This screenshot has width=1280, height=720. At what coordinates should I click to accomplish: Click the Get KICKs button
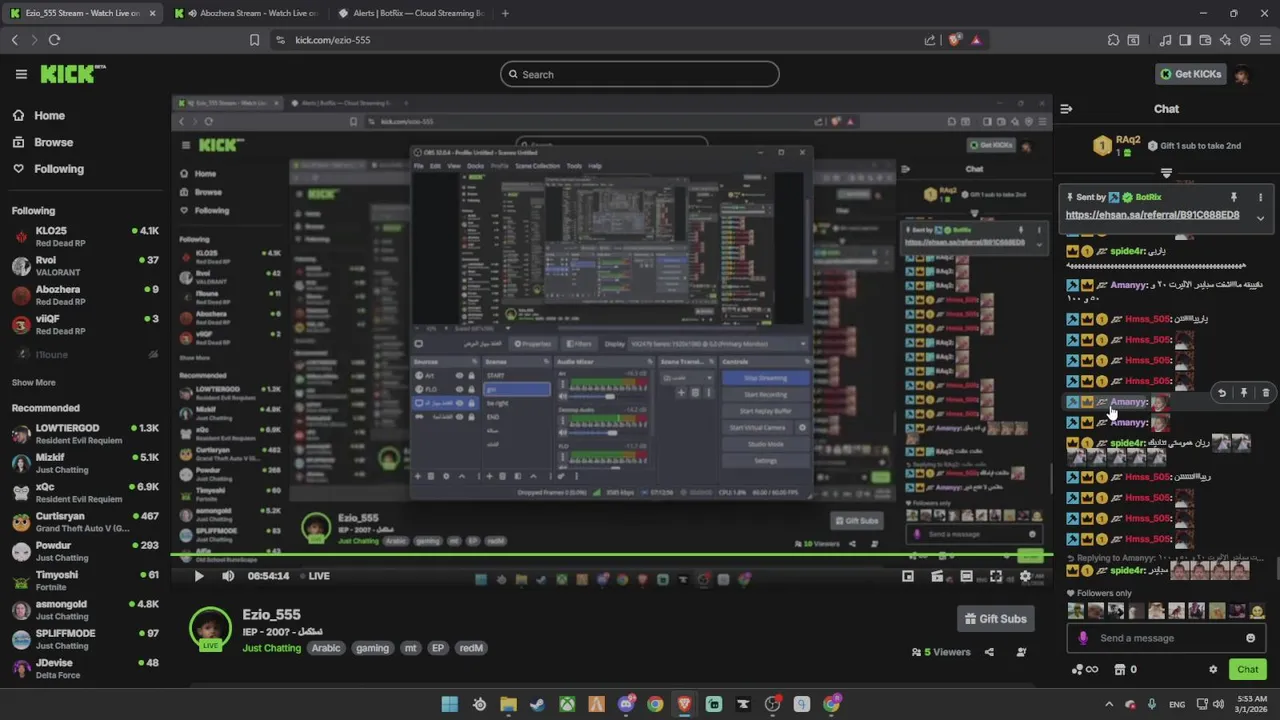[1190, 74]
